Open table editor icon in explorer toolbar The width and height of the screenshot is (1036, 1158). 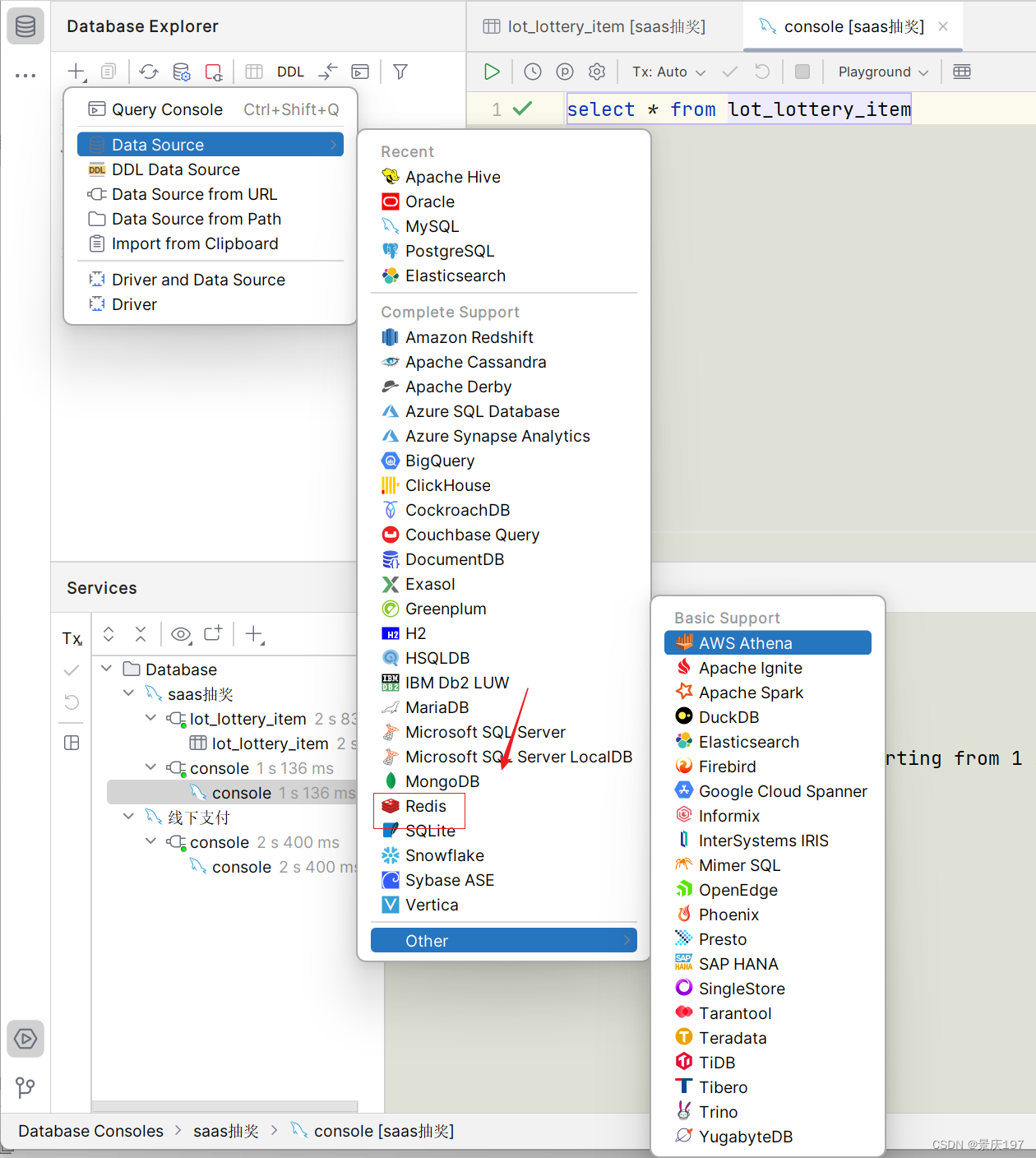tap(254, 72)
